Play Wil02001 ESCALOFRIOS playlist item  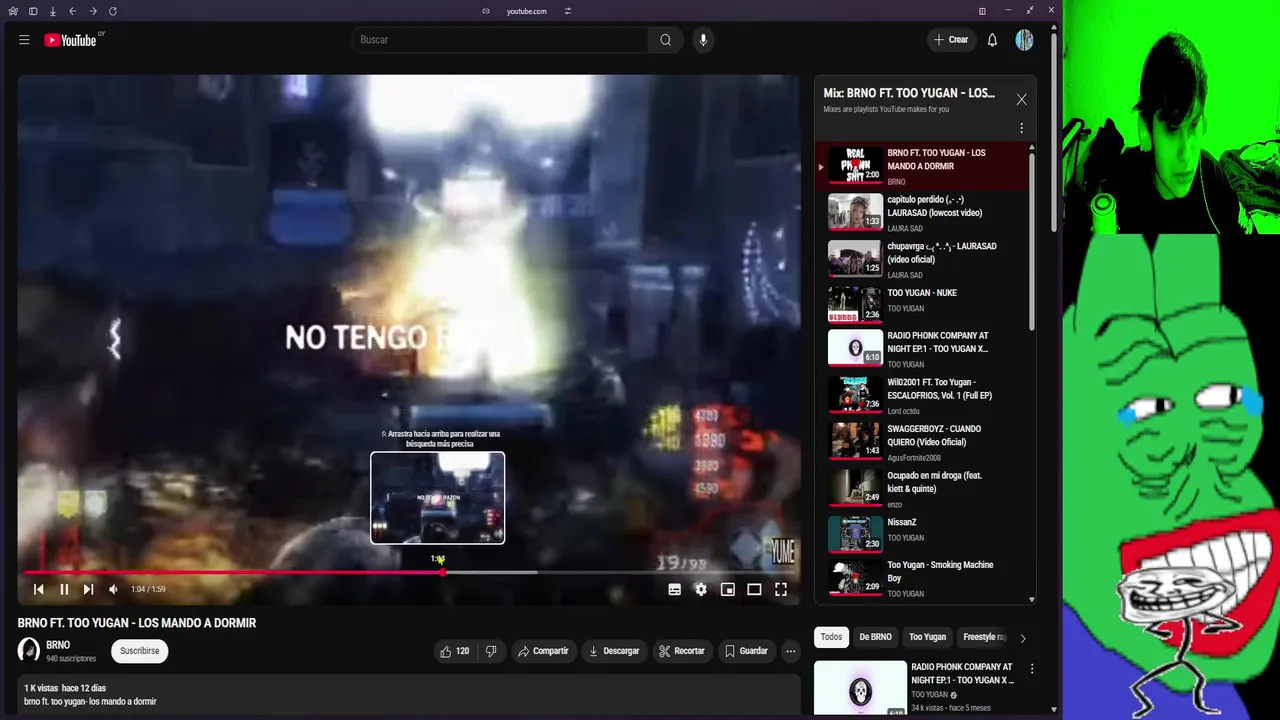[922, 395]
